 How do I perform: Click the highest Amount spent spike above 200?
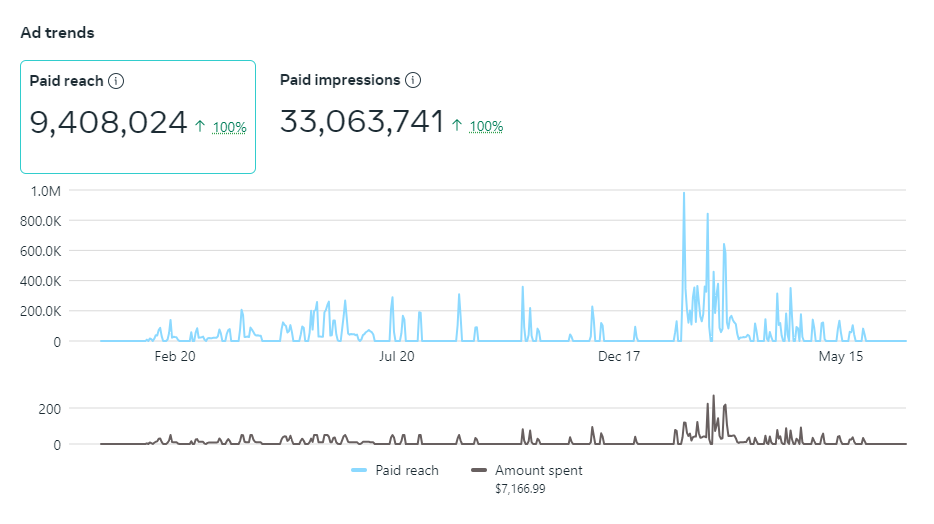(714, 397)
